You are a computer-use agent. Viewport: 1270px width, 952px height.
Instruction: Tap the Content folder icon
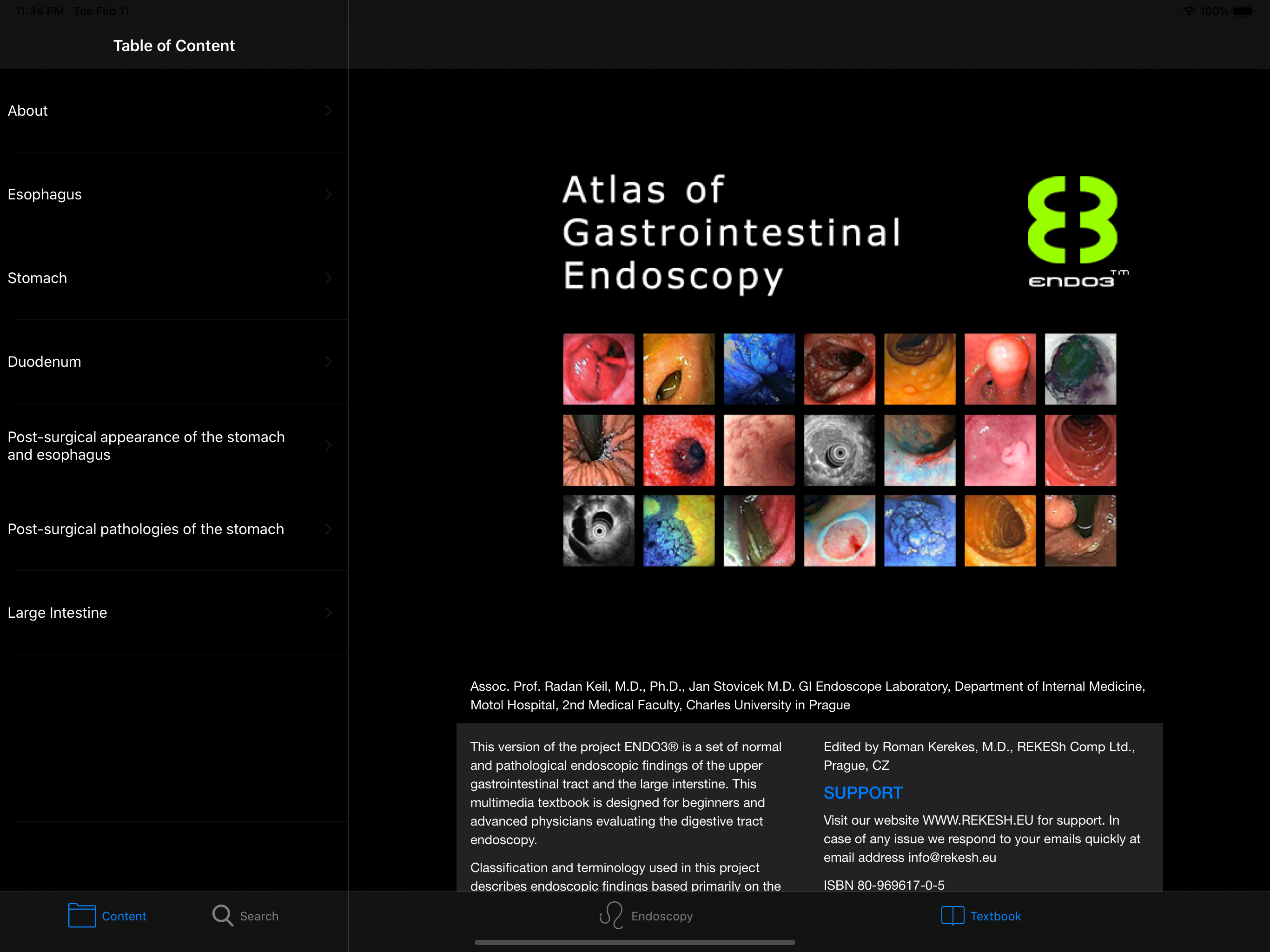coord(81,915)
